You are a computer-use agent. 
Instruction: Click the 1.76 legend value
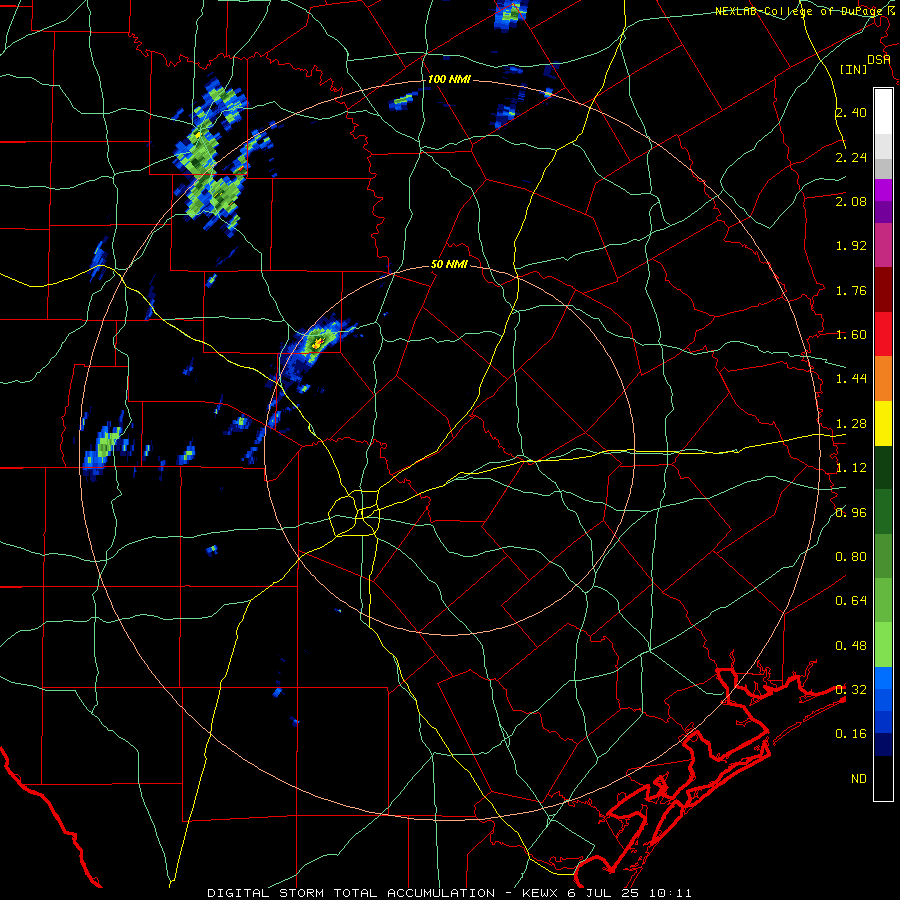[851, 290]
